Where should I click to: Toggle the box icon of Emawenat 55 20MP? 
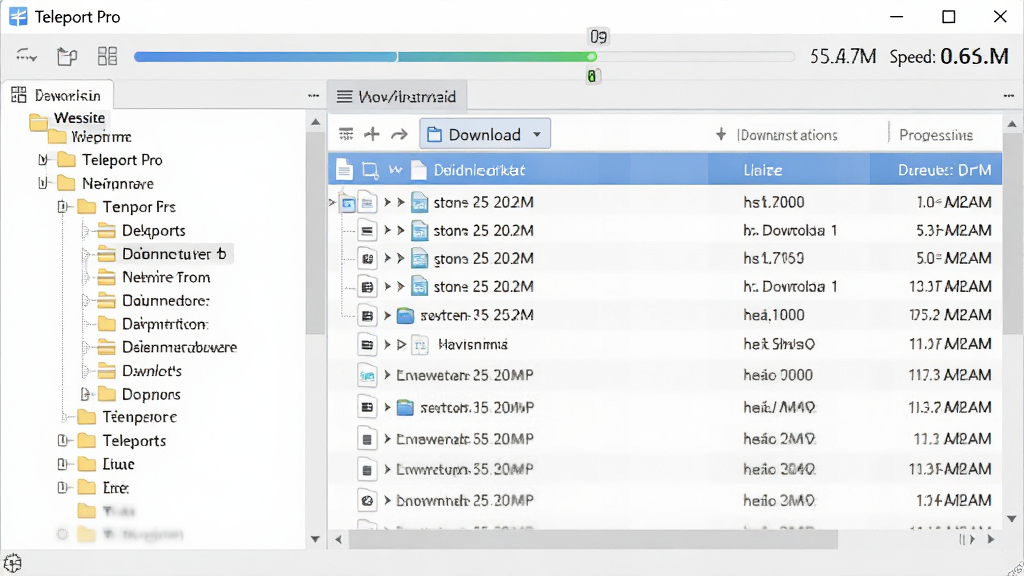pyautogui.click(x=367, y=439)
